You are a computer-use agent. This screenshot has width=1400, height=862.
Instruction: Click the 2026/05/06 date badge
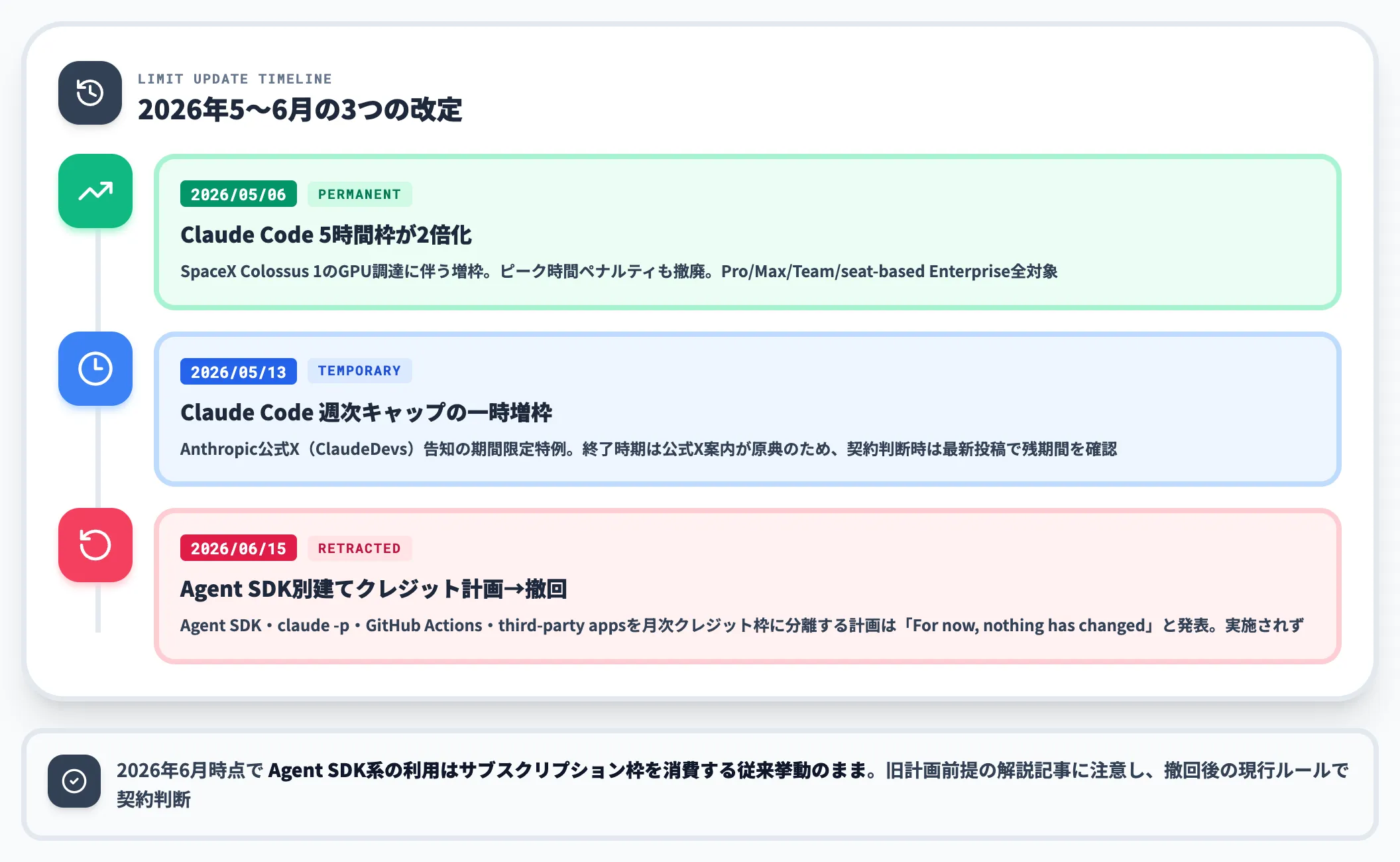coord(239,194)
